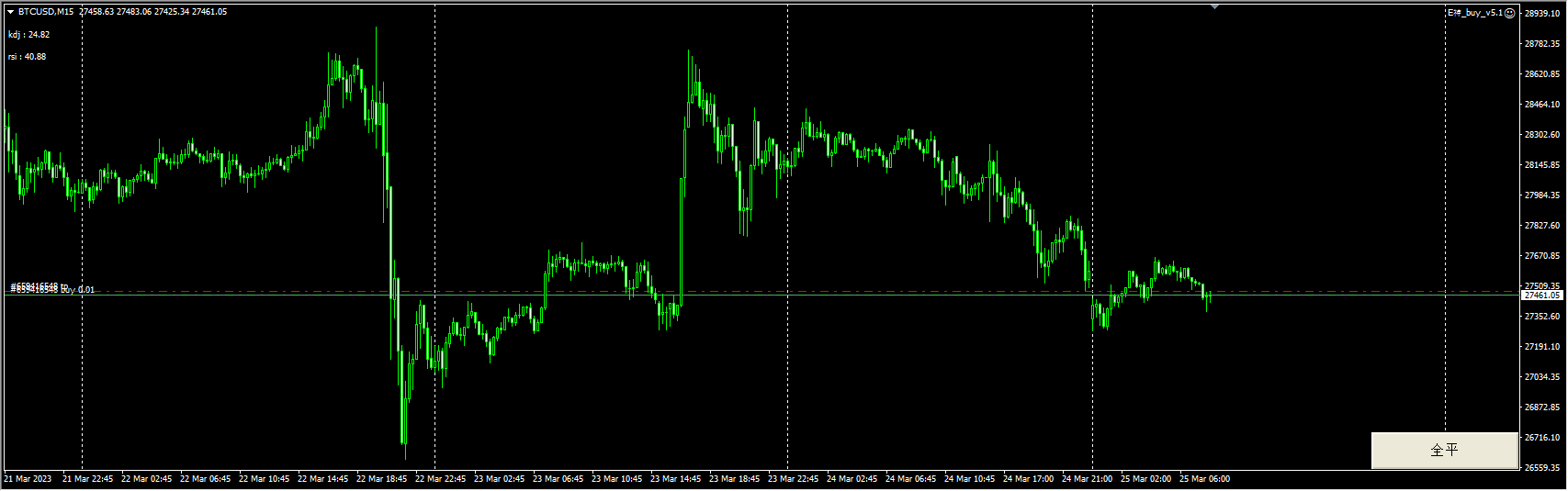
Task: Click the "22 Mar 02:45" time axis label
Action: point(147,479)
